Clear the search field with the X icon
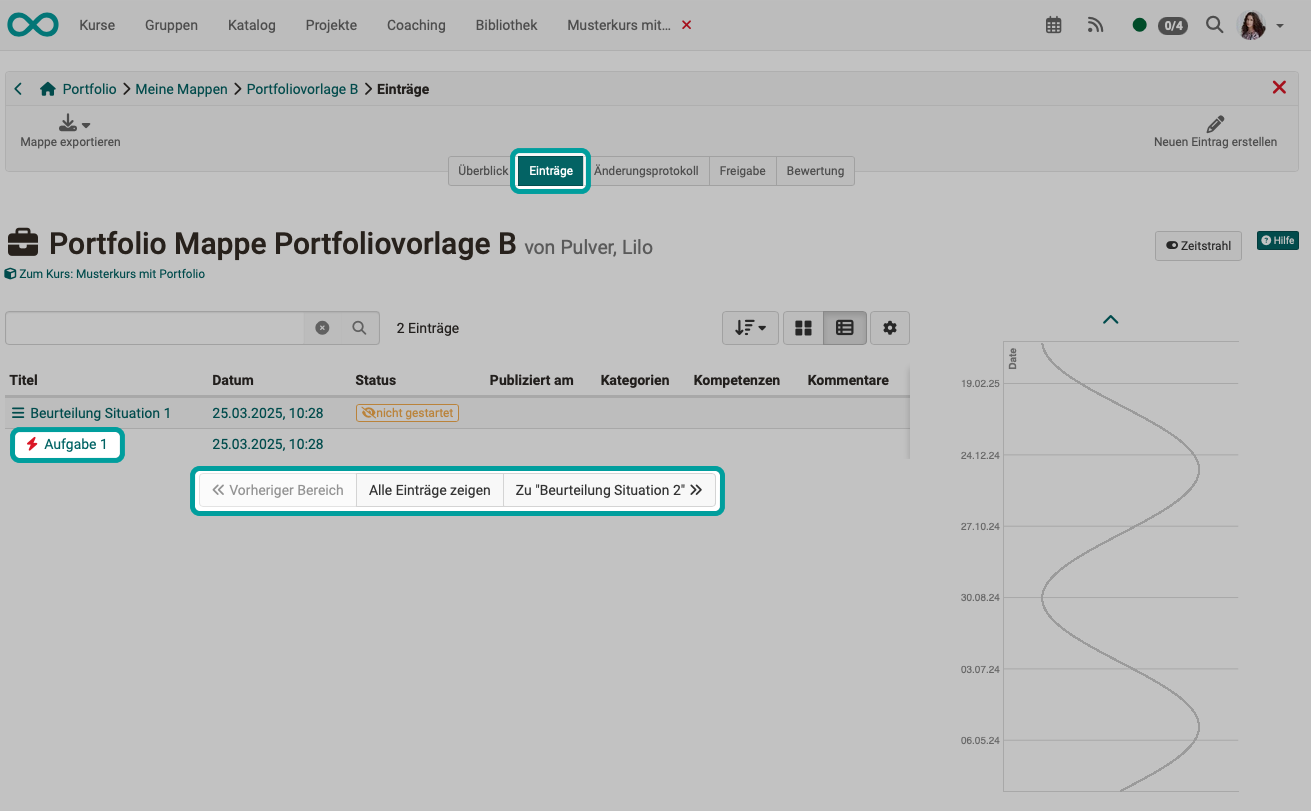 [322, 327]
